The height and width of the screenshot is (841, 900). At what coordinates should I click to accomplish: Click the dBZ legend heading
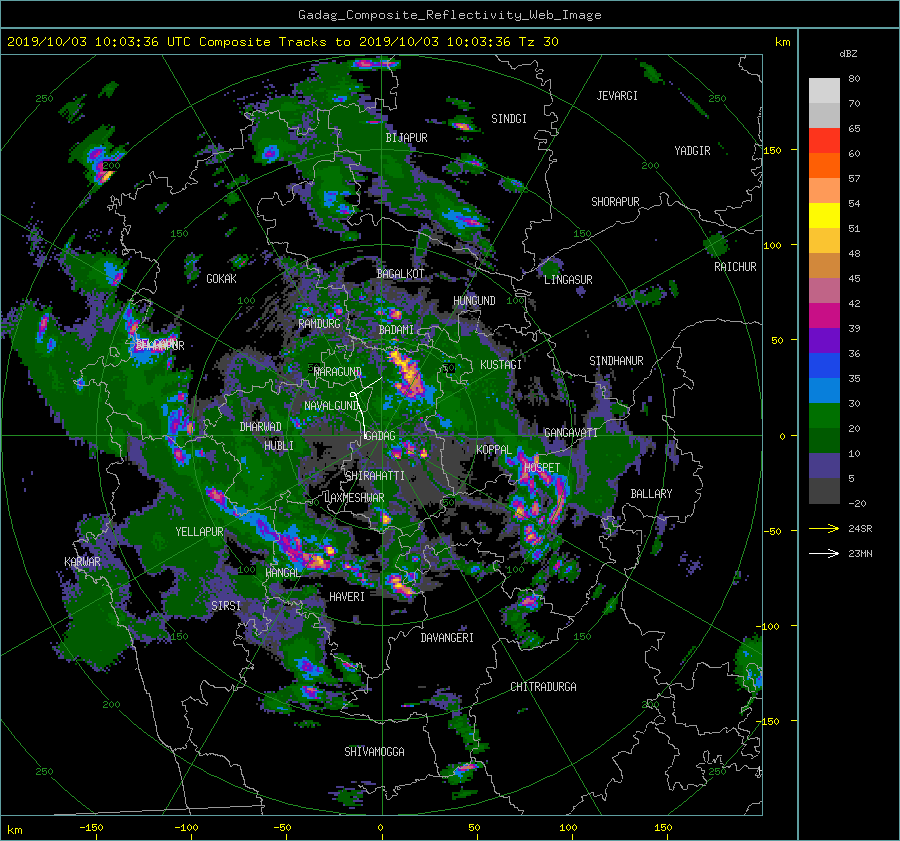pyautogui.click(x=848, y=54)
